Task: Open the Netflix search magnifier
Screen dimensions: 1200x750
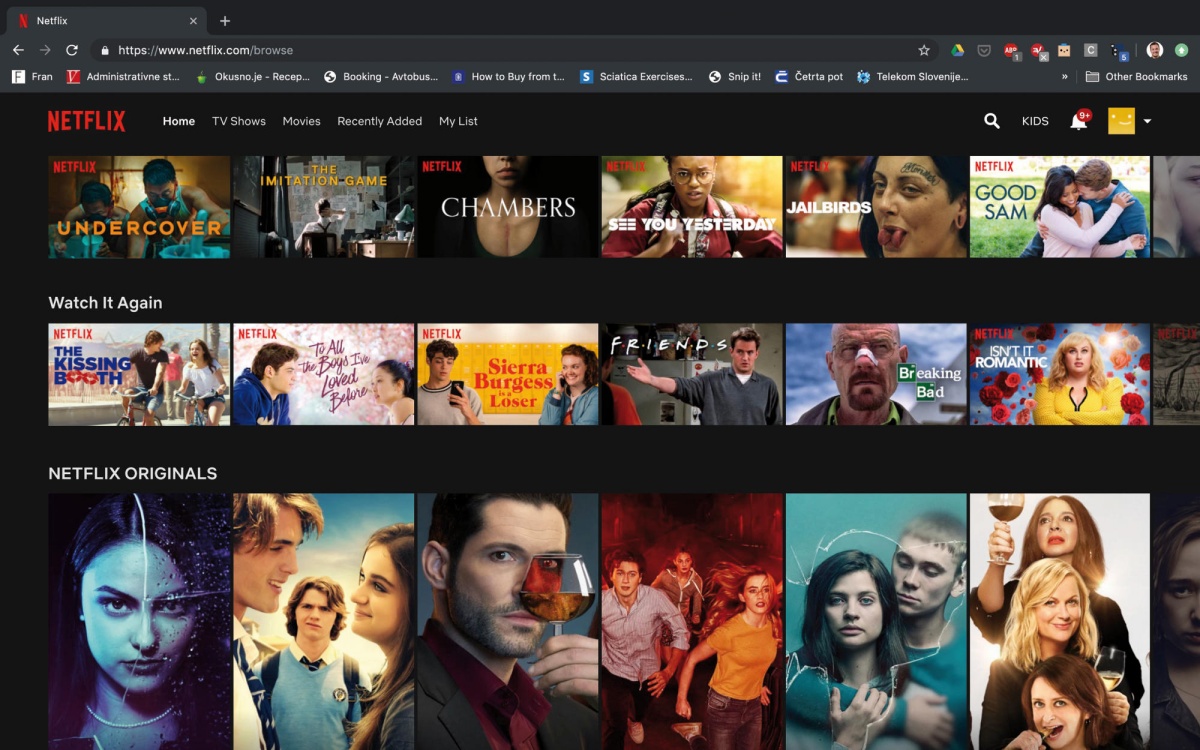Action: point(992,121)
